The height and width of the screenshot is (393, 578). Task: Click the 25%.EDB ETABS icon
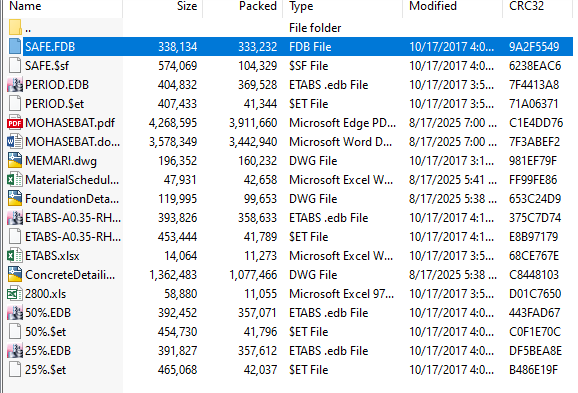coord(15,351)
